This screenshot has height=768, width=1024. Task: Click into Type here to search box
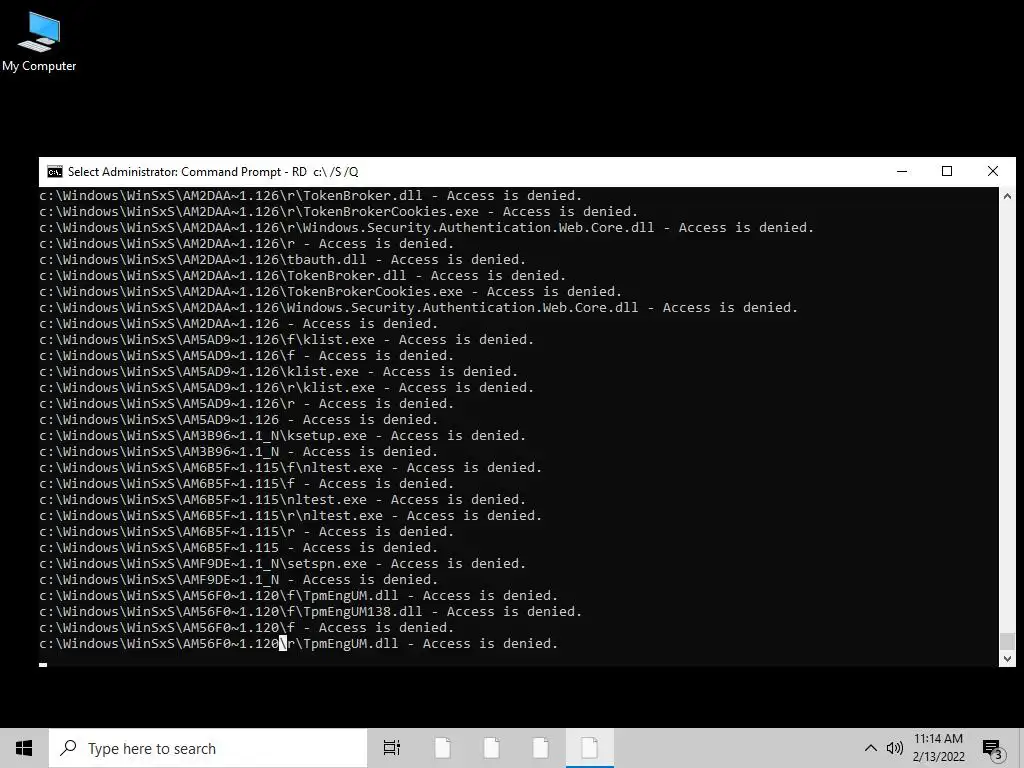(208, 748)
